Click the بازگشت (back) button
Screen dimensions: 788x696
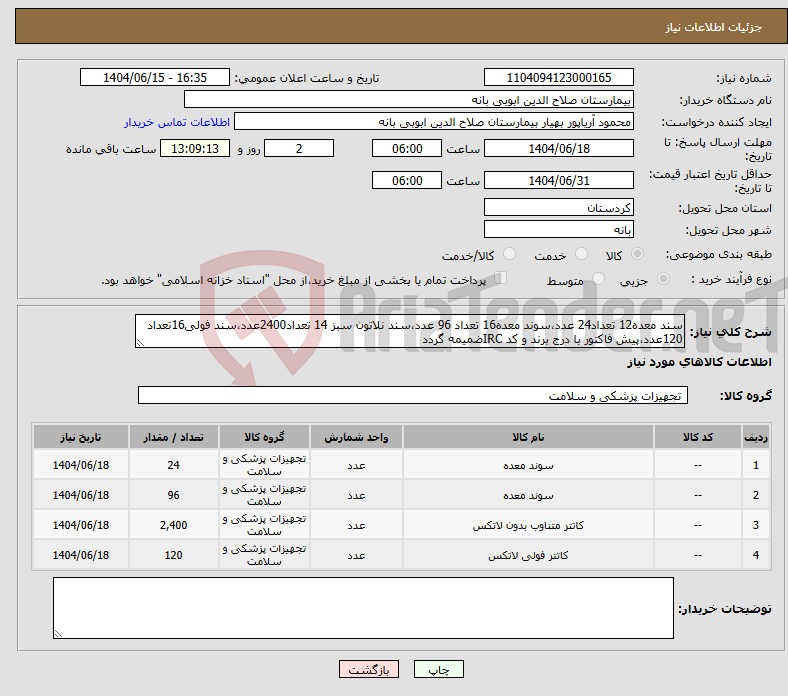(369, 669)
